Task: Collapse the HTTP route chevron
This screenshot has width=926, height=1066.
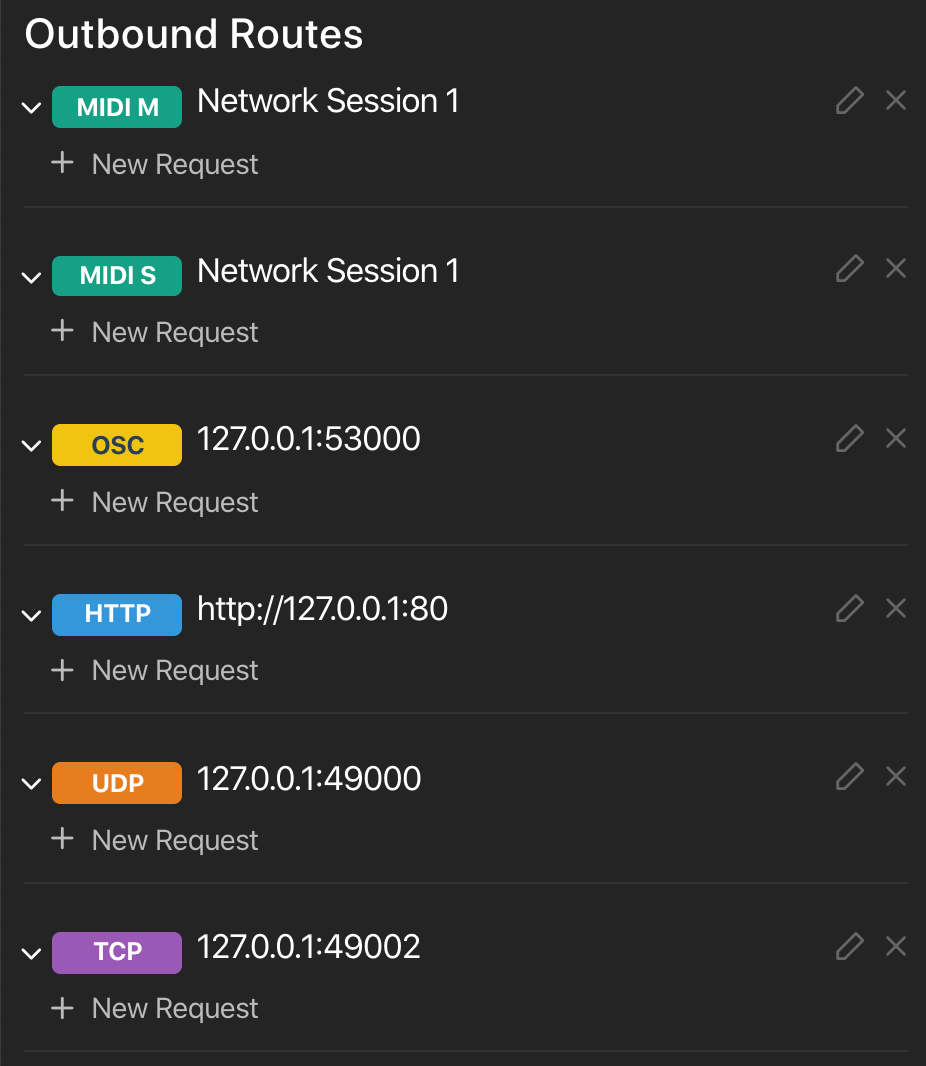Action: (x=32, y=616)
